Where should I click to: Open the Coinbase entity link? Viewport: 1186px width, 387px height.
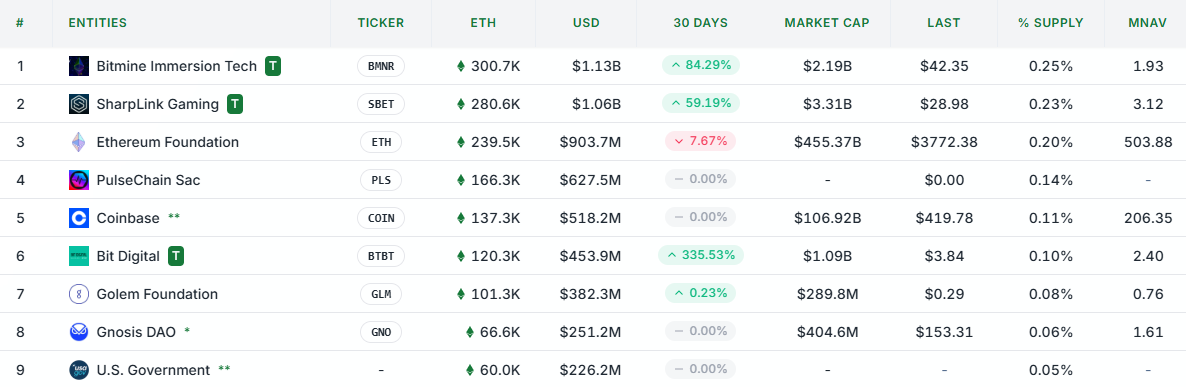pyautogui.click(x=128, y=218)
